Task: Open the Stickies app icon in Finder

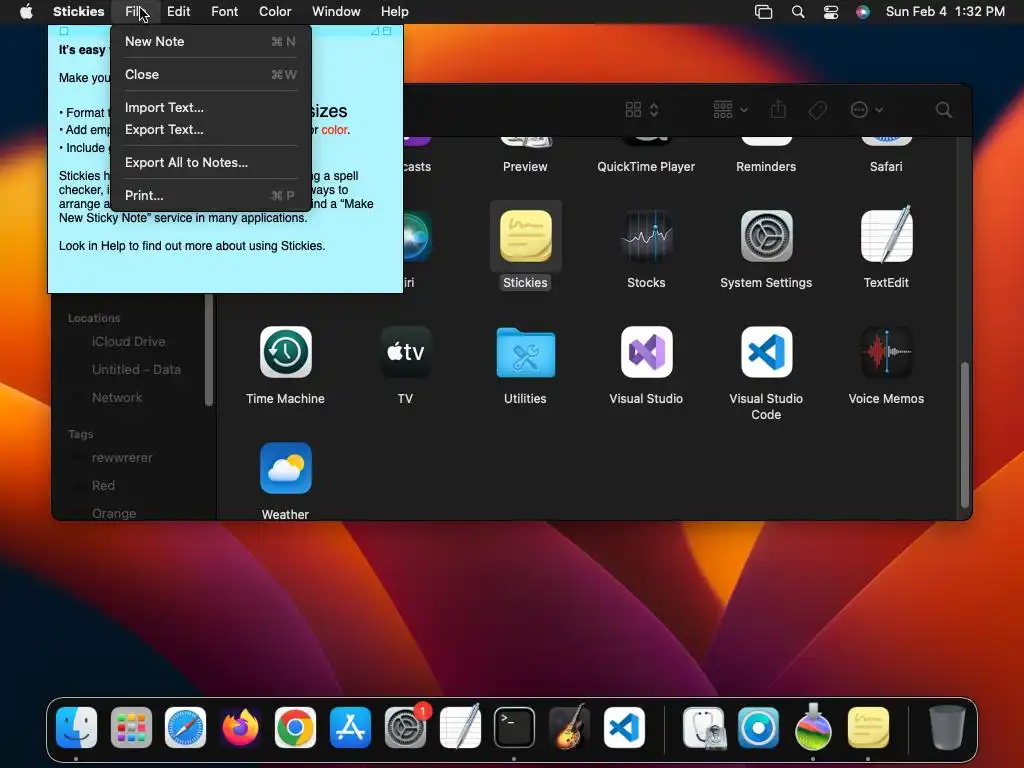Action: point(525,236)
